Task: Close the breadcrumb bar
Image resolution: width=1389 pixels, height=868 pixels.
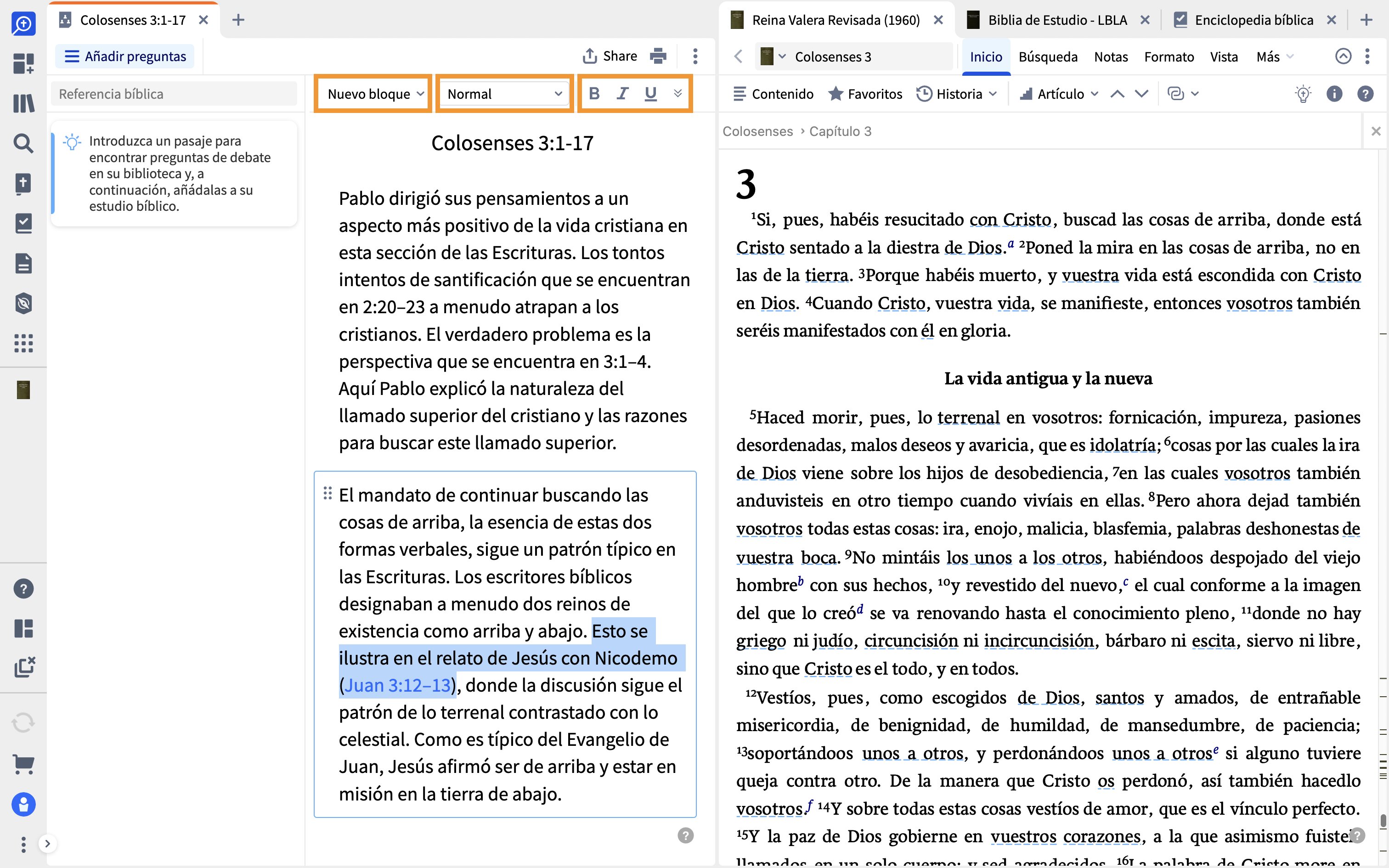Action: click(1376, 131)
